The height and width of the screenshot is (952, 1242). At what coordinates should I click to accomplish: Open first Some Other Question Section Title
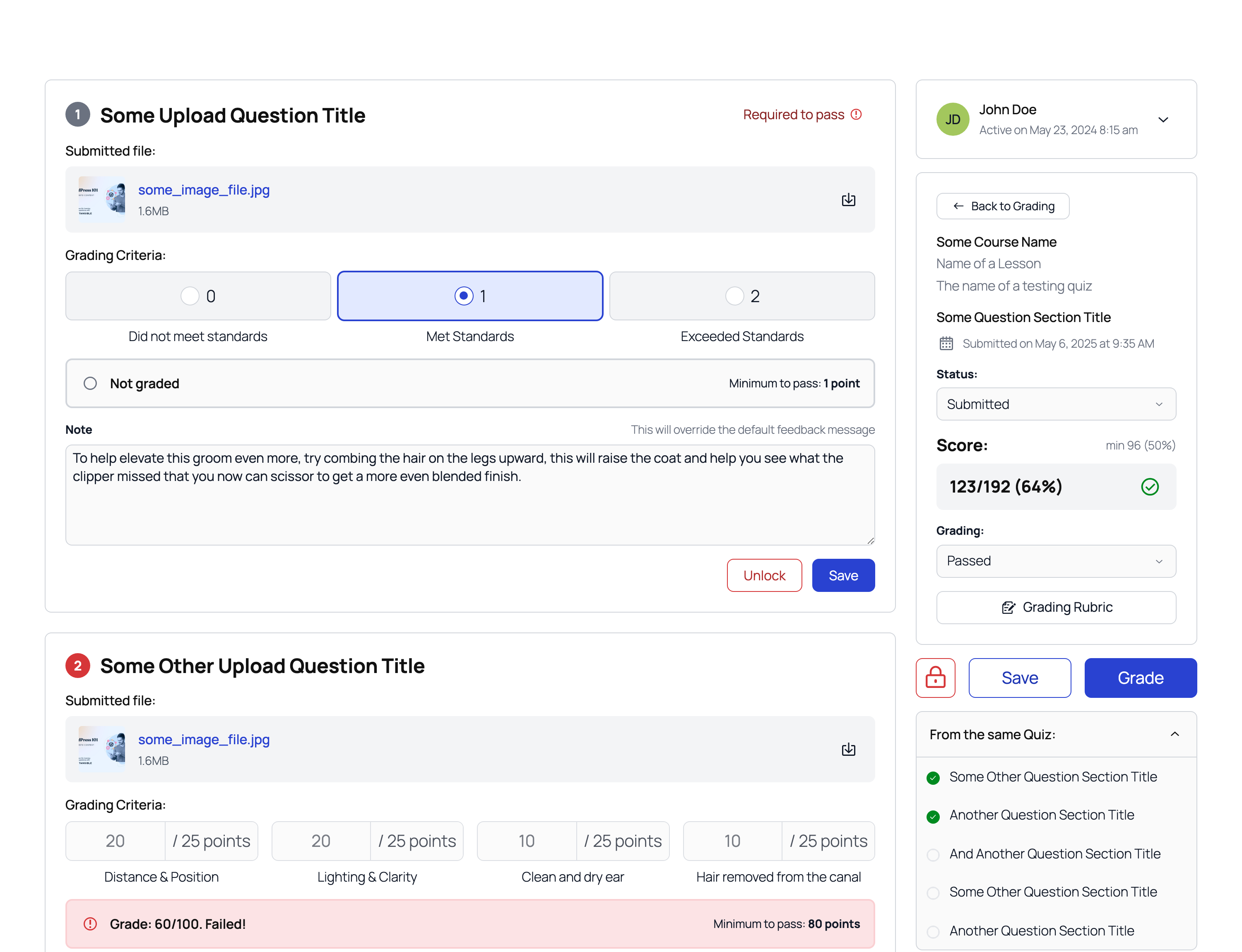pyautogui.click(x=1053, y=777)
